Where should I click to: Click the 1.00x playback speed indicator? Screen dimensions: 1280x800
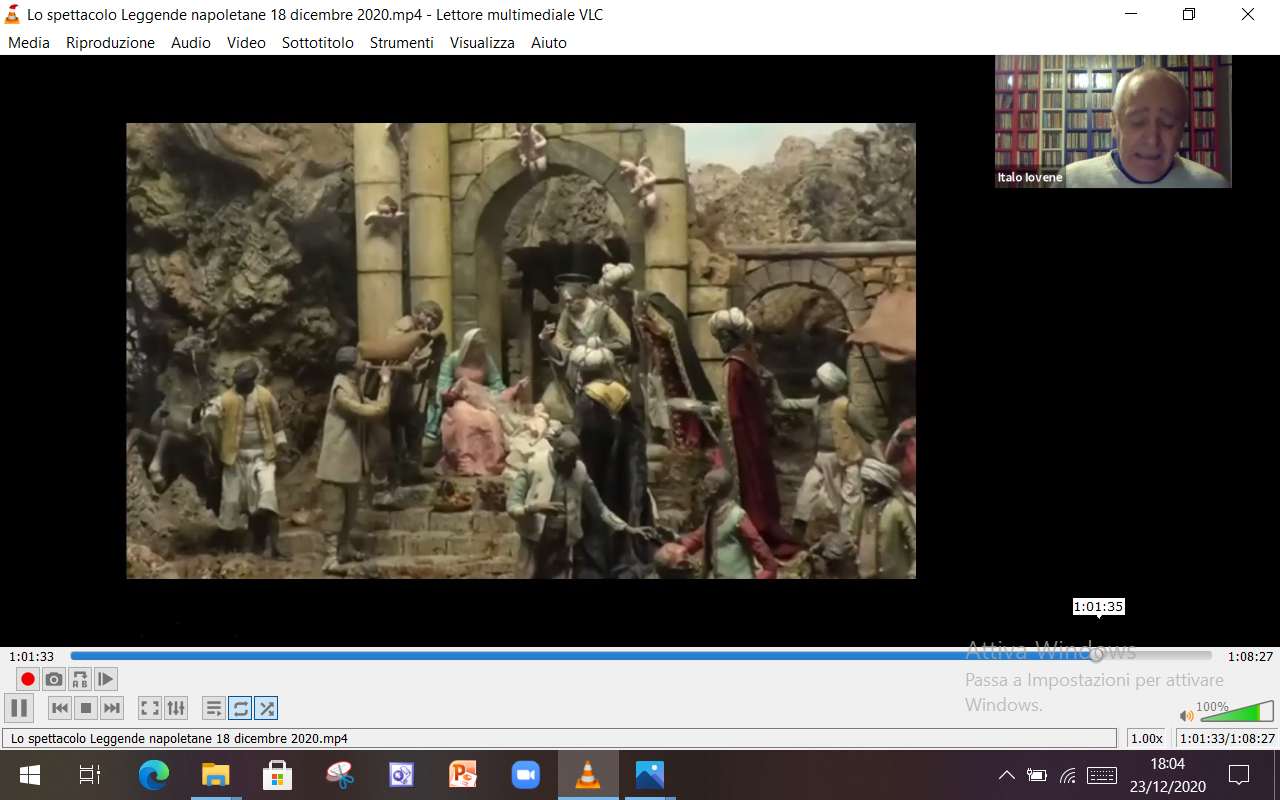(x=1147, y=738)
